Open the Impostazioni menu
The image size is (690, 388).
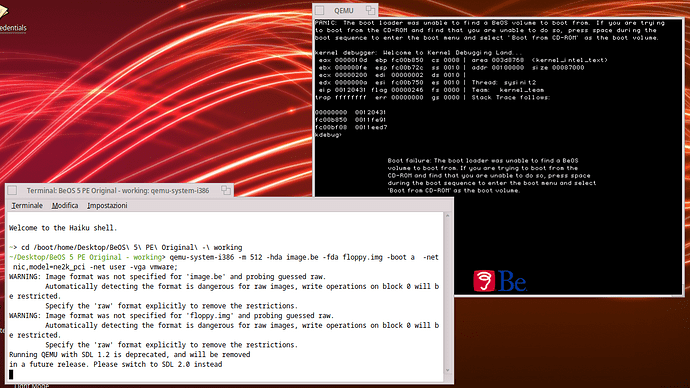coord(107,205)
